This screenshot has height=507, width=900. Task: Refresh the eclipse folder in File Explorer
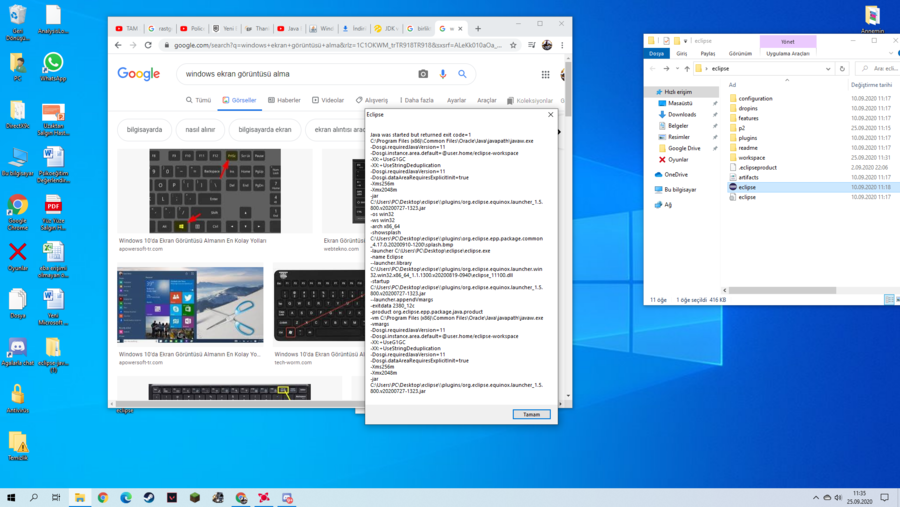[x=842, y=69]
